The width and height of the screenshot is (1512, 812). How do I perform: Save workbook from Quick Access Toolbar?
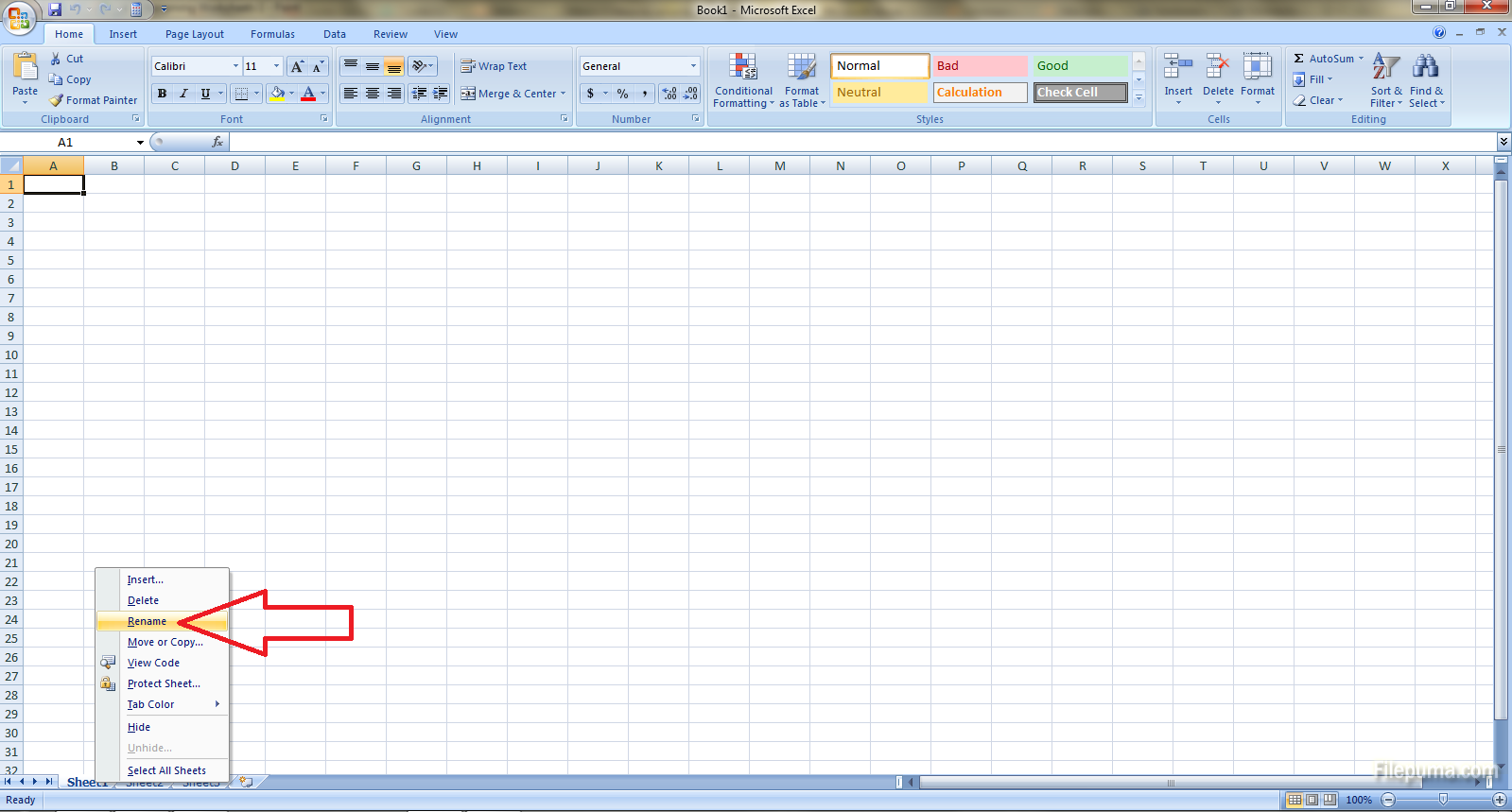(55, 9)
